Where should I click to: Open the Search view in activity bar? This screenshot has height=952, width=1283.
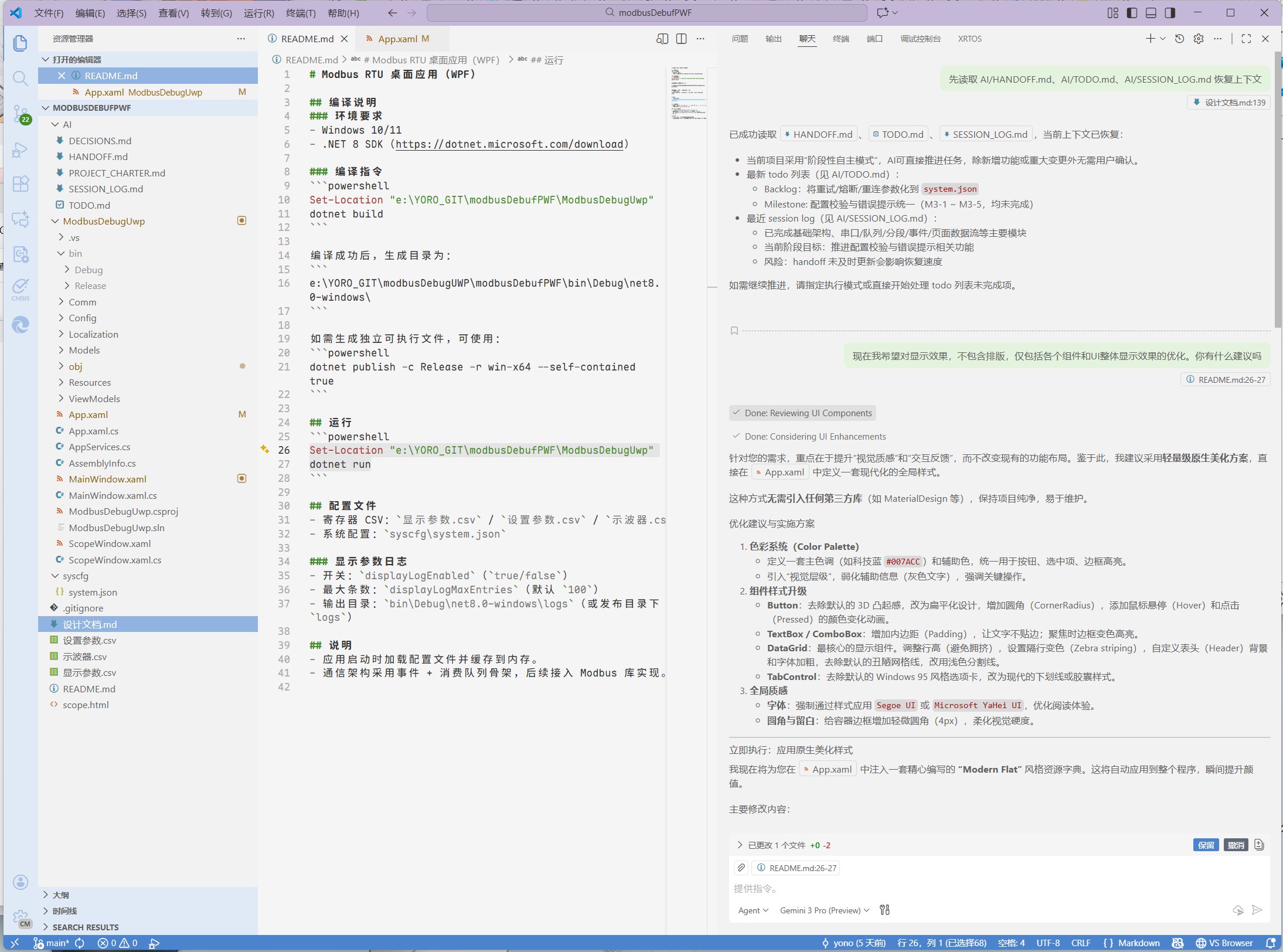coord(20,78)
